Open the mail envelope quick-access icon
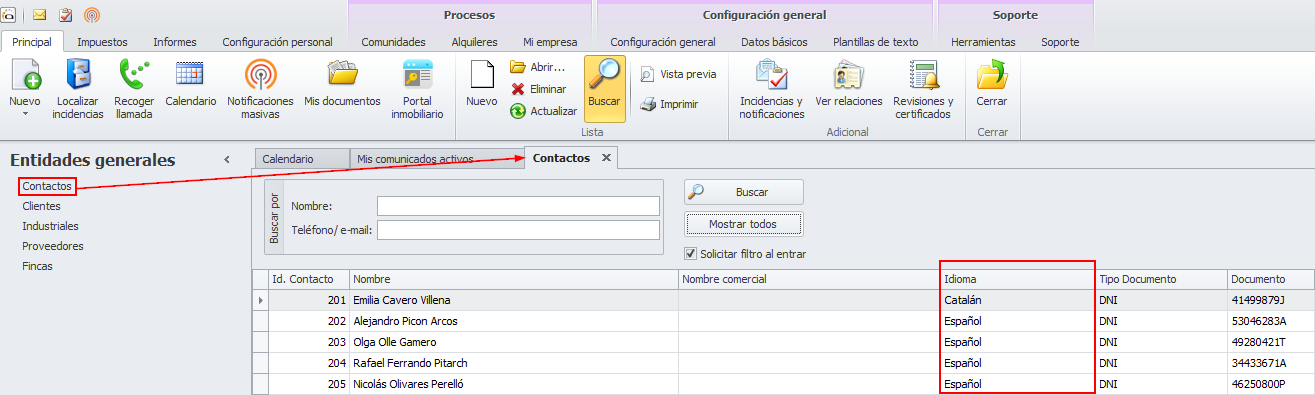Screen dimensions: 1315x395 [39, 15]
